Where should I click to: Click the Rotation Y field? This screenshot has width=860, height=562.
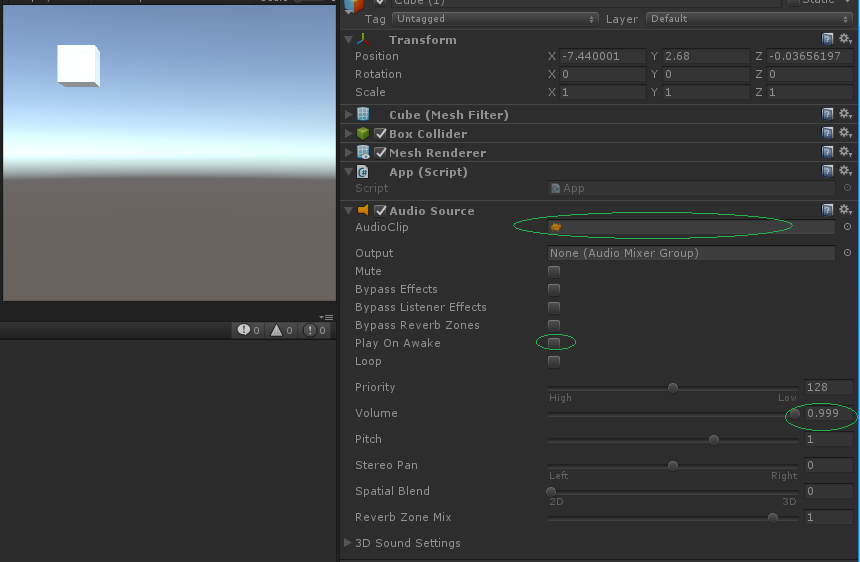click(x=706, y=74)
